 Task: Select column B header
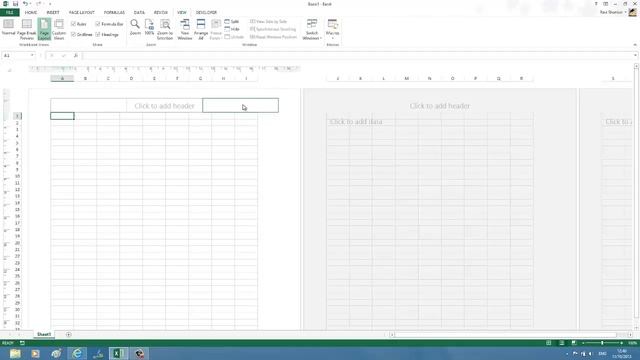pos(85,78)
